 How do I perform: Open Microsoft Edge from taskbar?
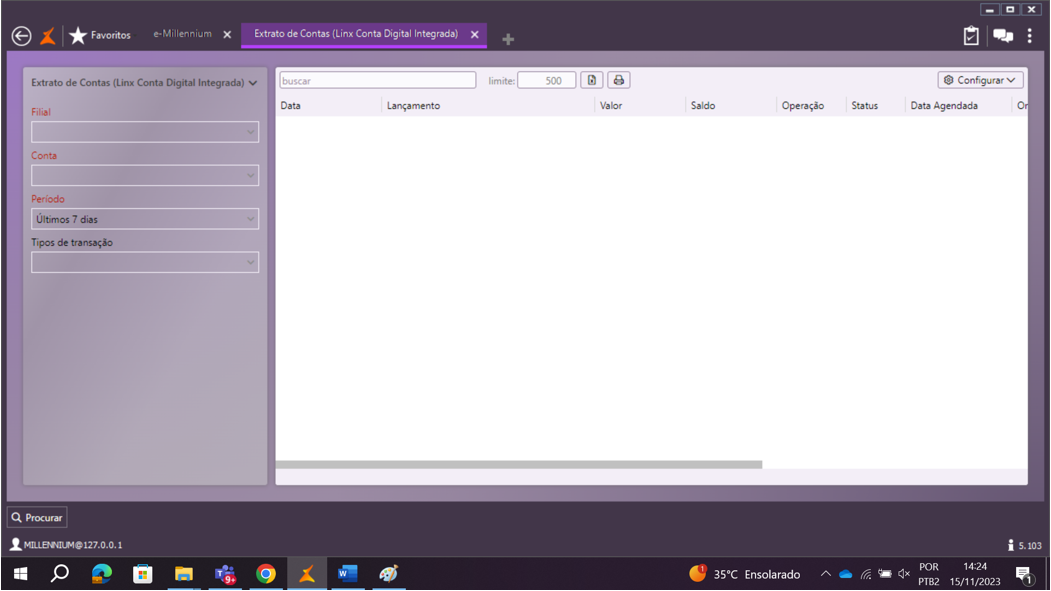click(x=102, y=574)
